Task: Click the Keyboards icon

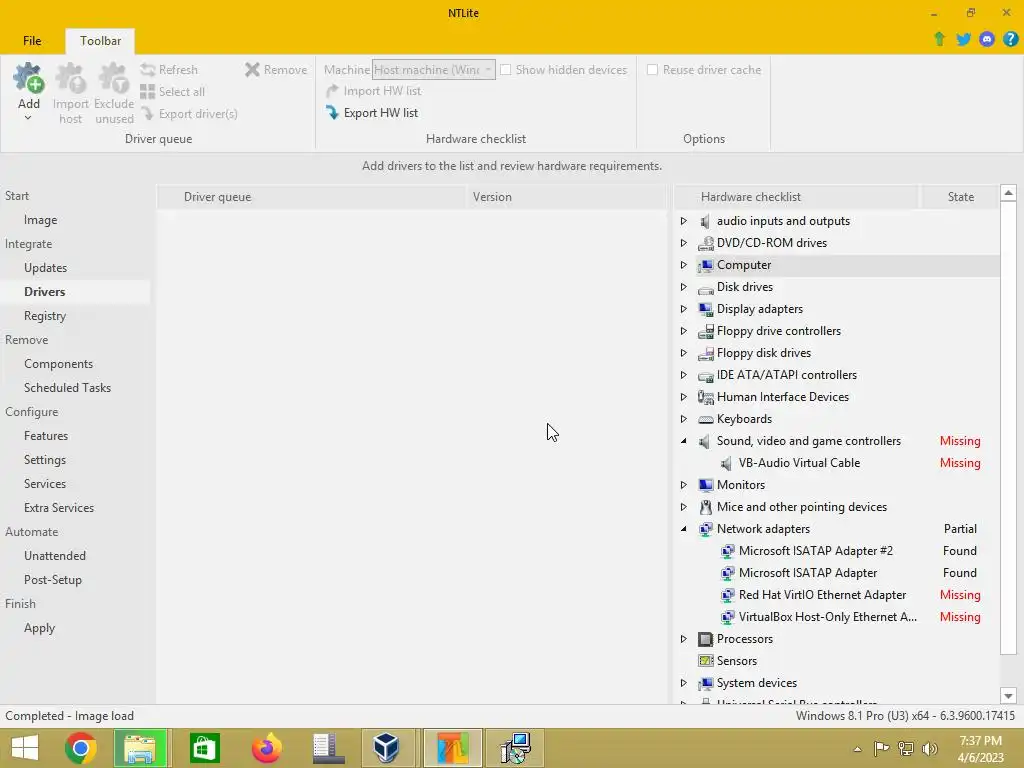Action: 705,419
